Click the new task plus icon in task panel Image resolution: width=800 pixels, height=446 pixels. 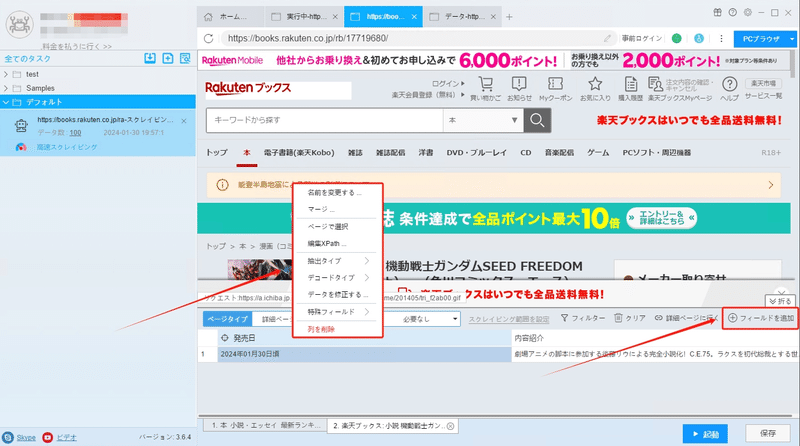point(168,58)
